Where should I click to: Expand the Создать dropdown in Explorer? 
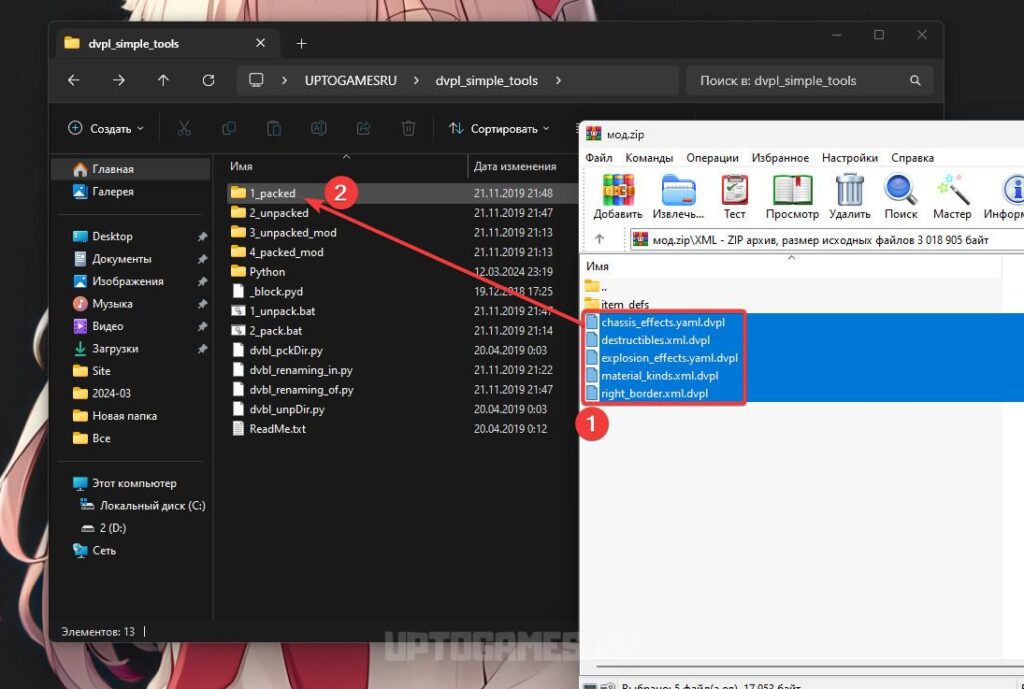pyautogui.click(x=106, y=129)
